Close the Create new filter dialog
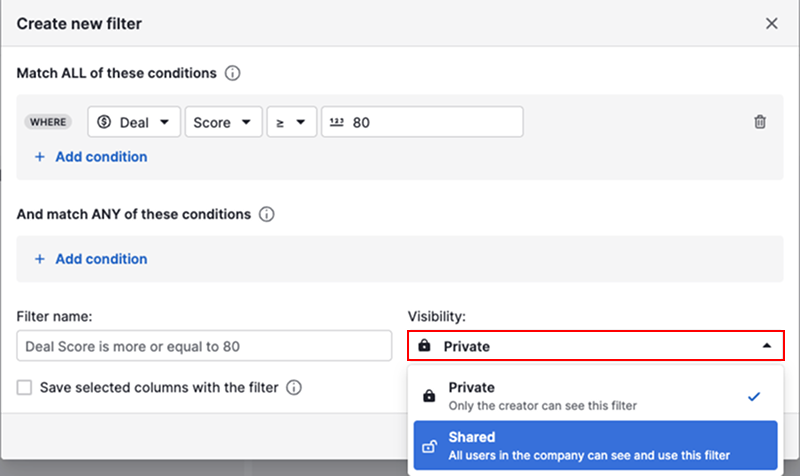This screenshot has height=476, width=800. (x=771, y=23)
